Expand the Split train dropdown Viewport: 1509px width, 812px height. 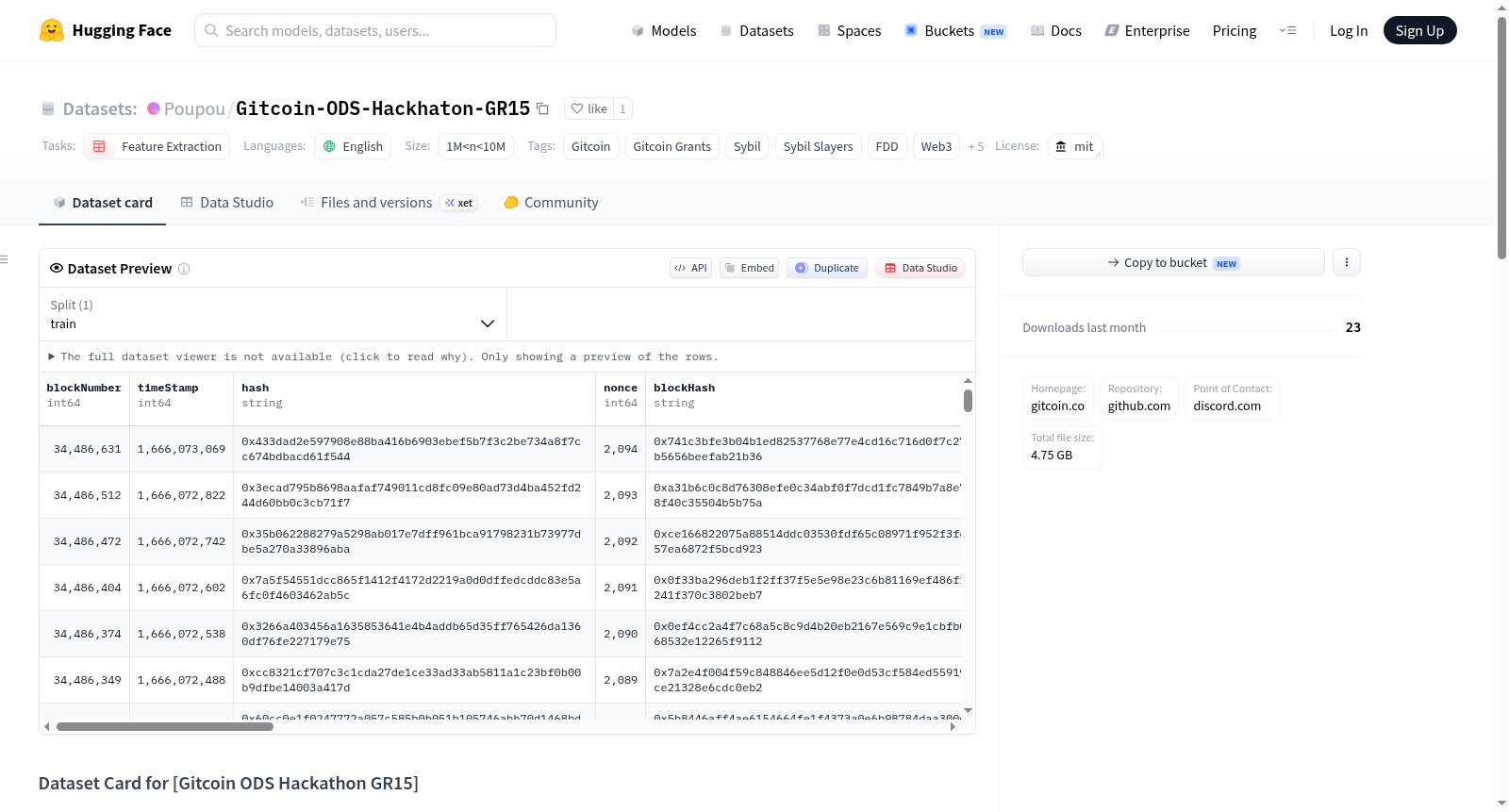273,314
